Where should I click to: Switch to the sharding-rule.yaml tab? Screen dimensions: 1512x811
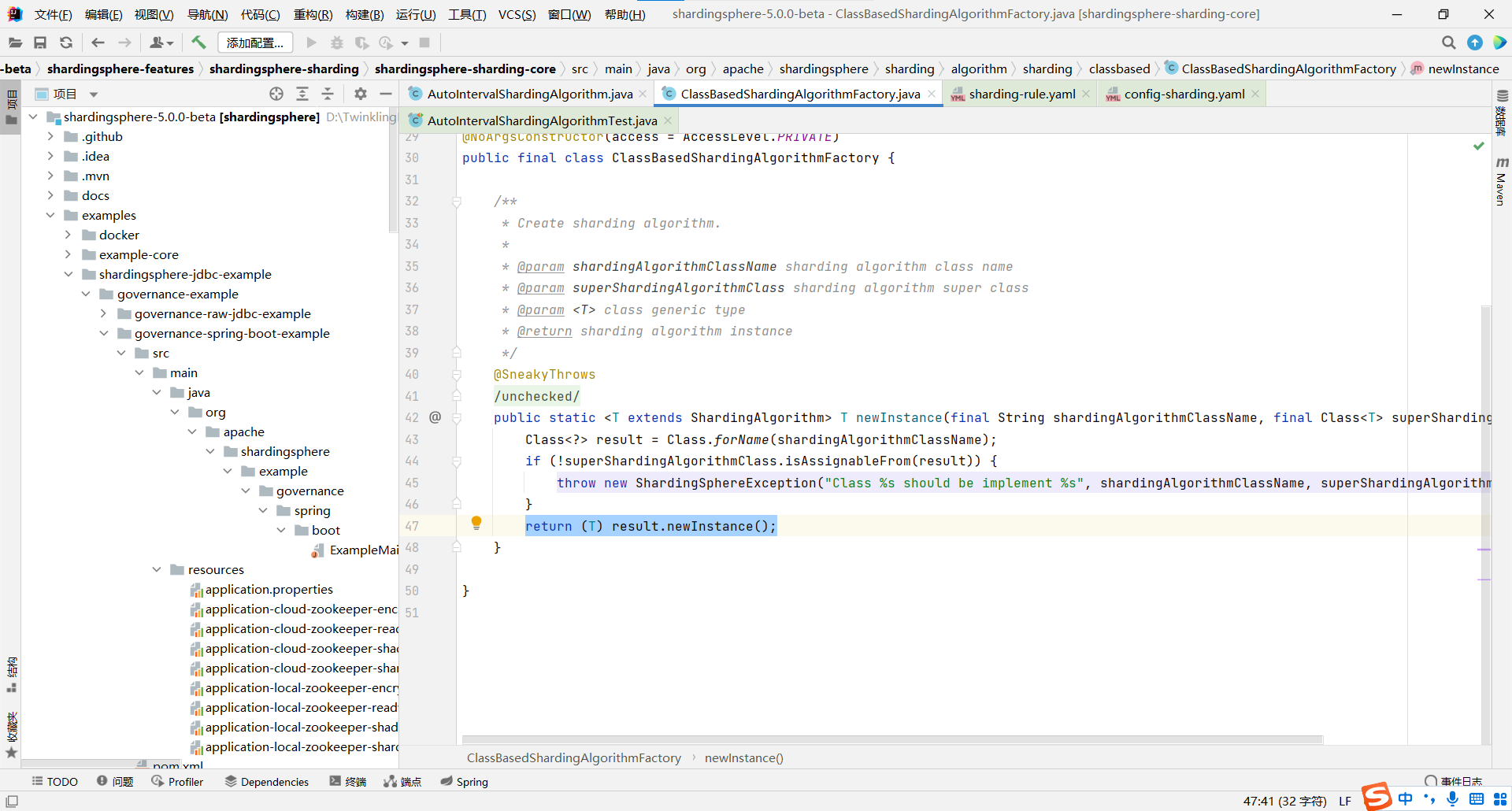tap(1021, 94)
